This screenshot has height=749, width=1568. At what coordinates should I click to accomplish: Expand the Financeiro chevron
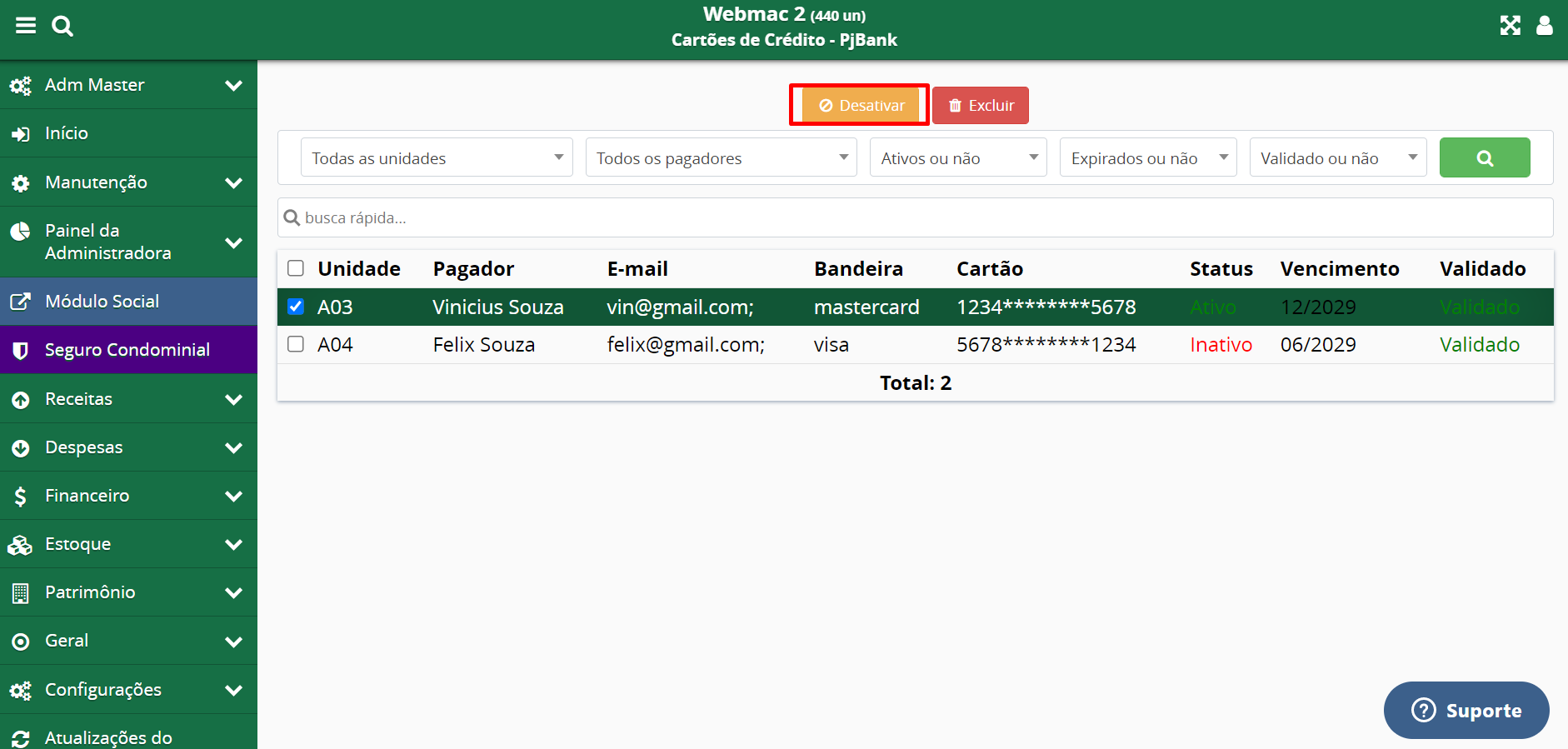pos(234,496)
